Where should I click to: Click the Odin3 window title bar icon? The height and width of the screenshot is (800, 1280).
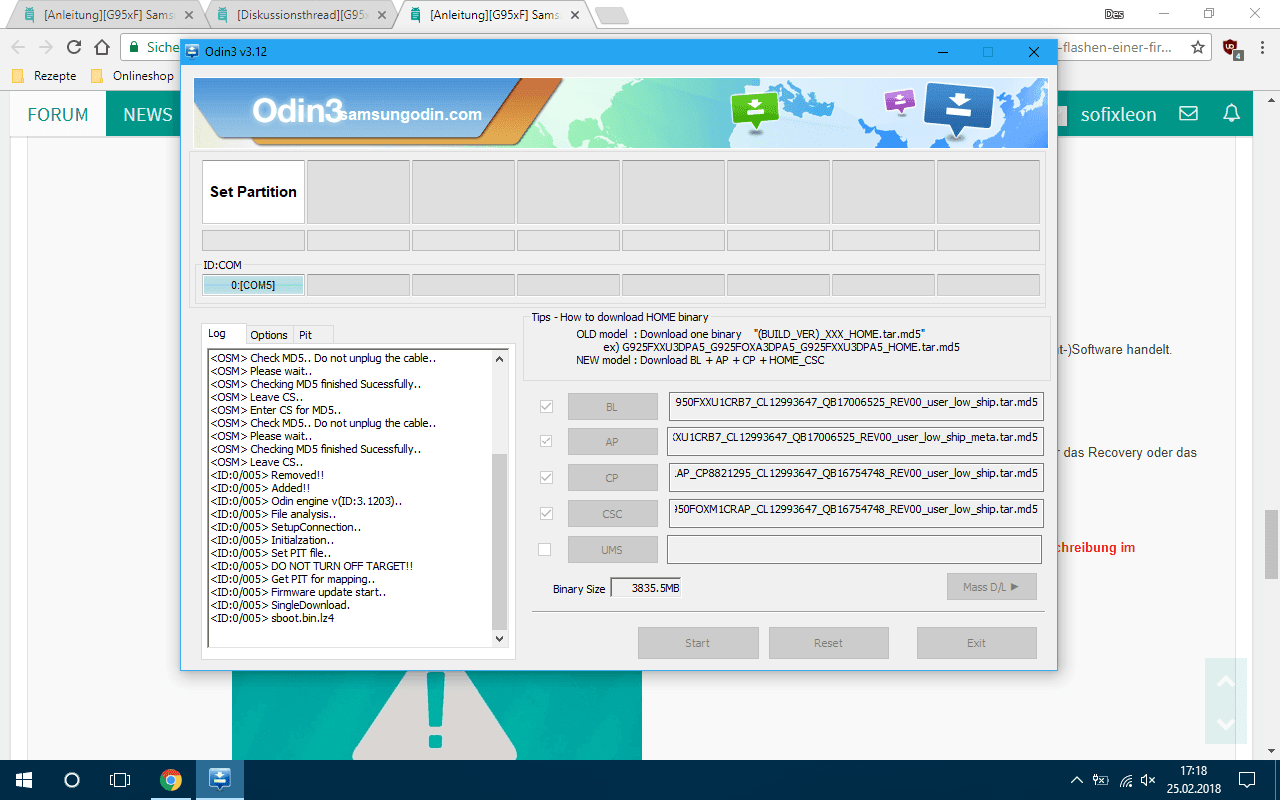[193, 51]
